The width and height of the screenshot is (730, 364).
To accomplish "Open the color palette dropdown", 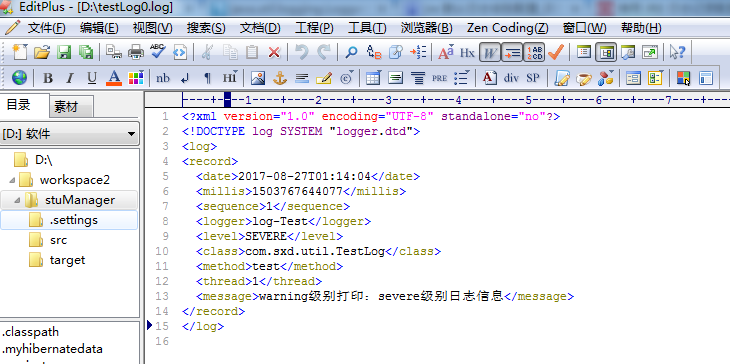I will [x=136, y=78].
